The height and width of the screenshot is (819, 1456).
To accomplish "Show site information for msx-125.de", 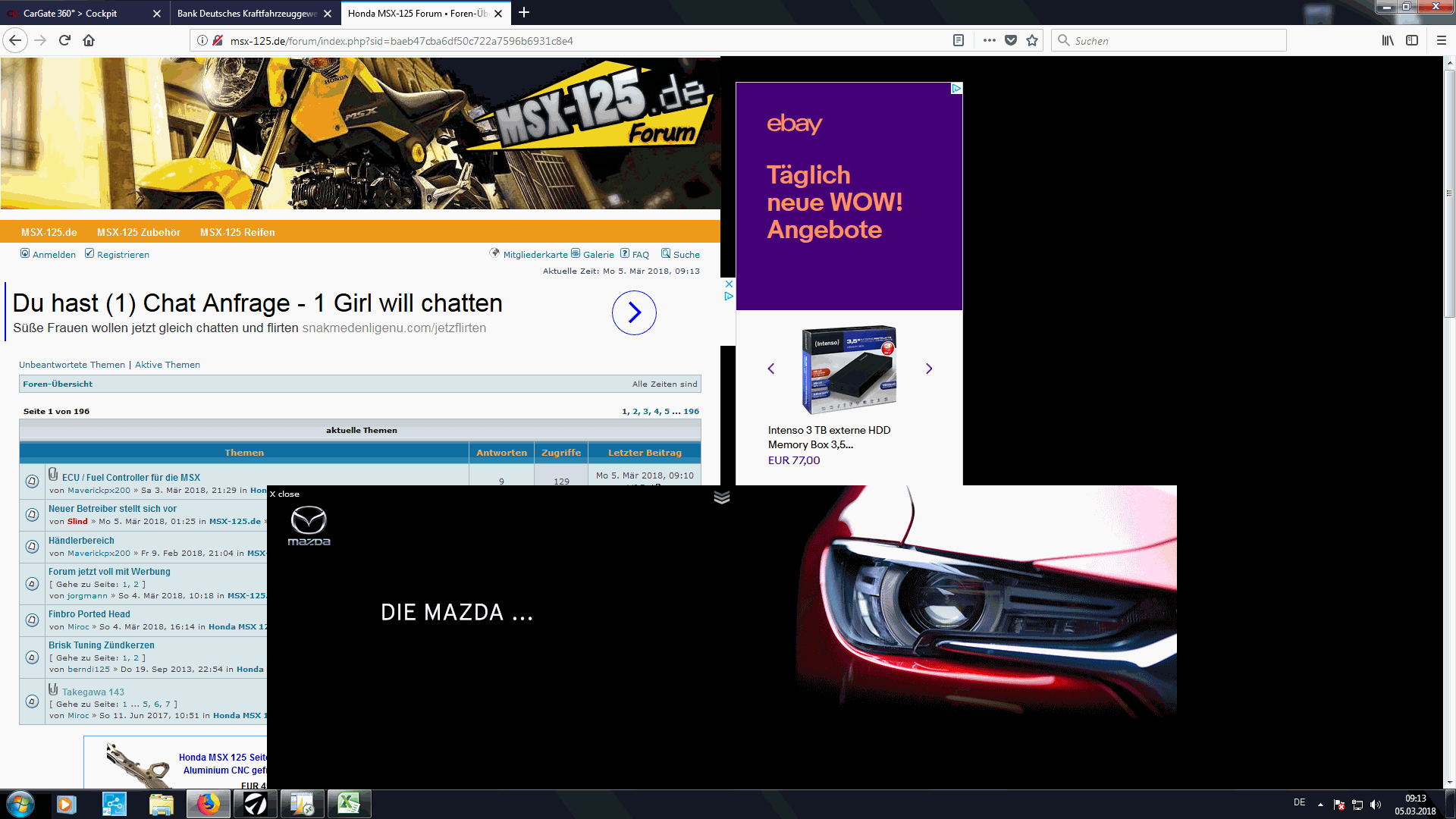I will click(x=202, y=40).
